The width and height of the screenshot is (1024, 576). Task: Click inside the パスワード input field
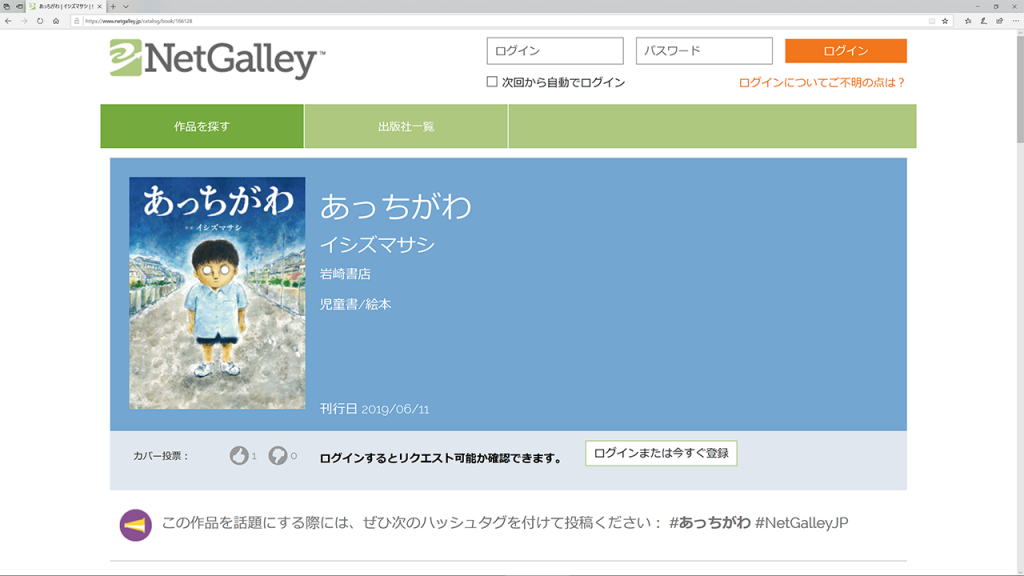coord(703,51)
